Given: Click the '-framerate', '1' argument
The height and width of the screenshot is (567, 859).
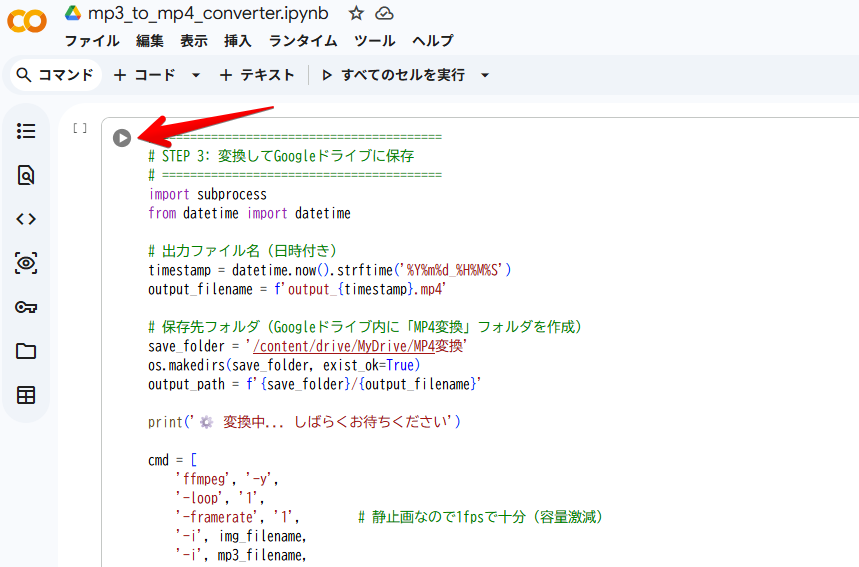Looking at the screenshot, I should [x=237, y=517].
